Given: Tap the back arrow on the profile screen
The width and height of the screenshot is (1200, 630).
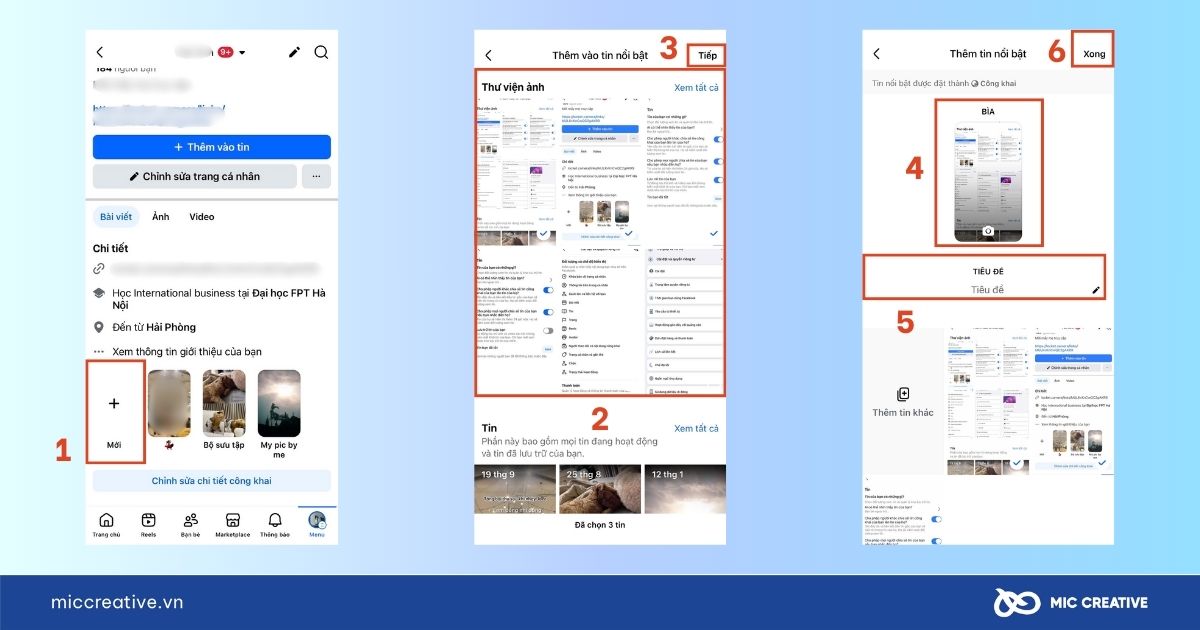Looking at the screenshot, I should pyautogui.click(x=99, y=52).
